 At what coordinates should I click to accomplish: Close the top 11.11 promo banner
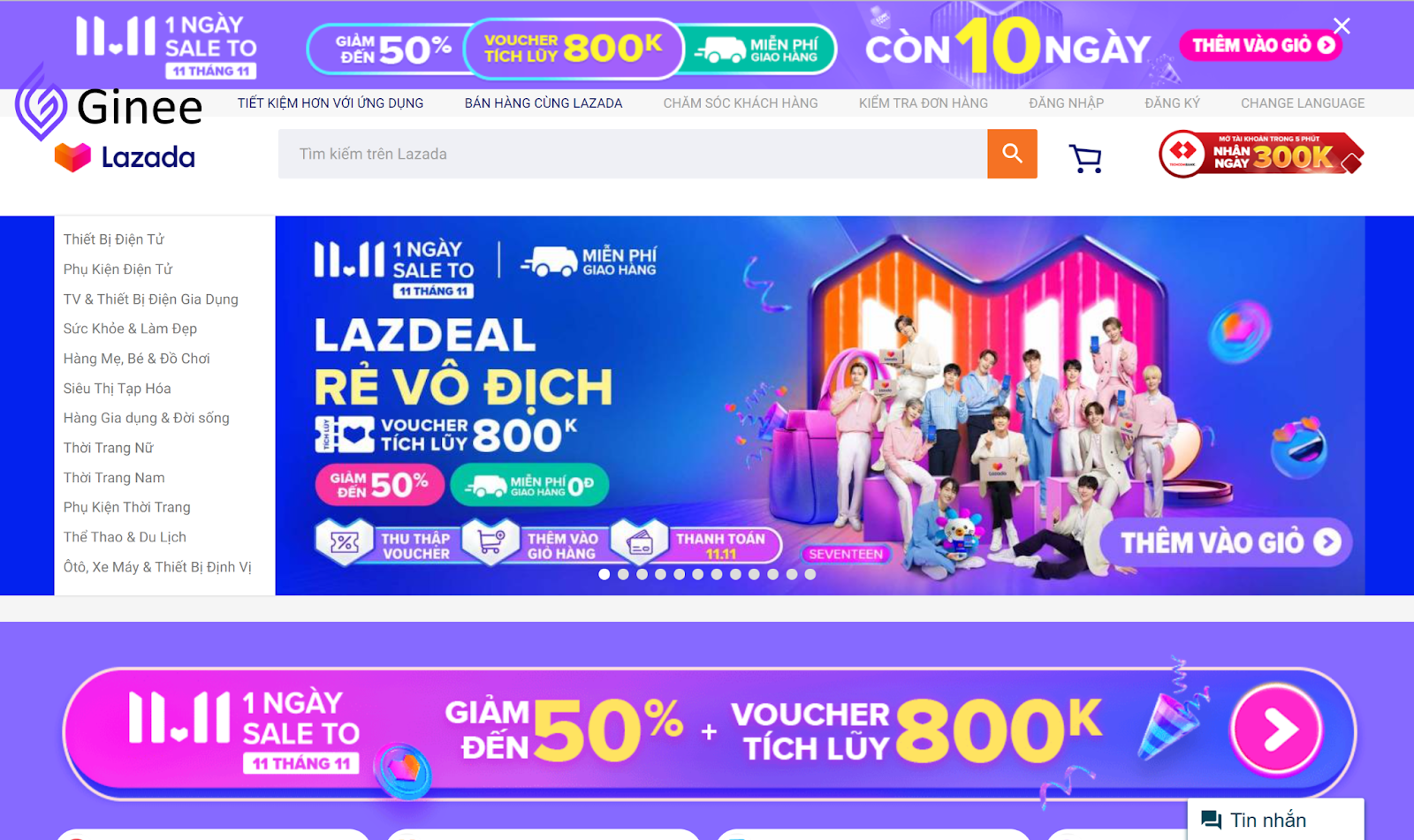(x=1342, y=26)
